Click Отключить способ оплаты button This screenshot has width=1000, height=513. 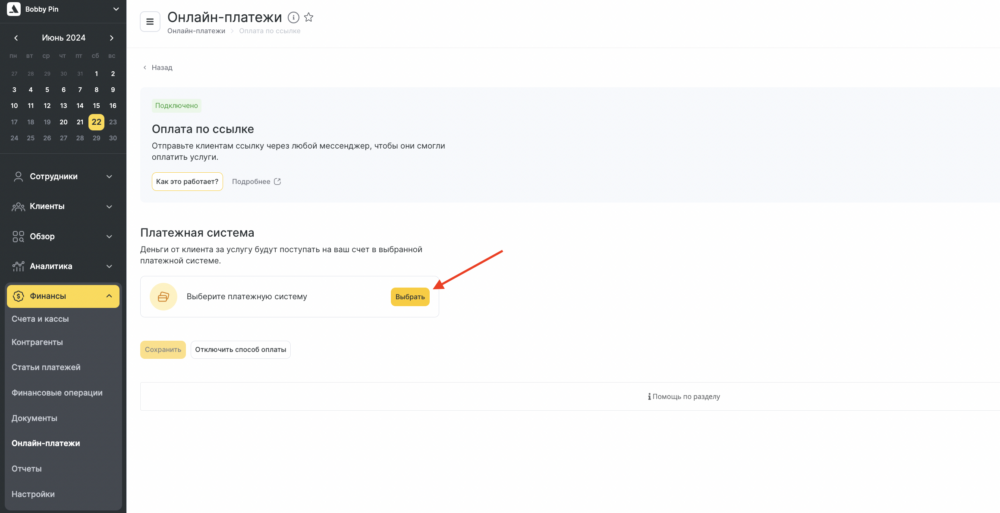[240, 350]
